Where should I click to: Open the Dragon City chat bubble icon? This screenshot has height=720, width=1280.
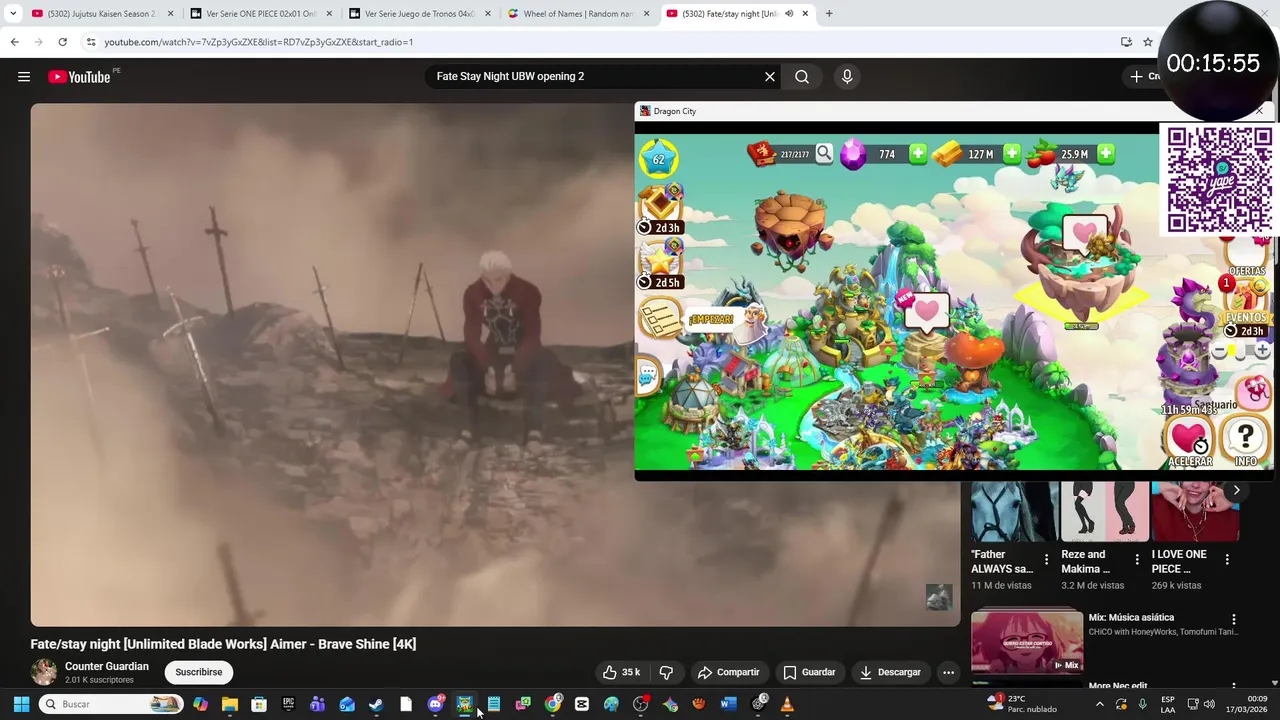(x=648, y=376)
